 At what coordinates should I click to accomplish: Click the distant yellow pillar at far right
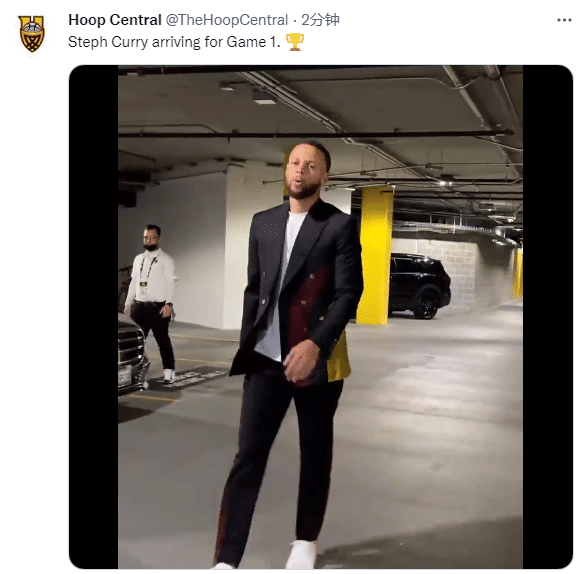pyautogui.click(x=517, y=273)
